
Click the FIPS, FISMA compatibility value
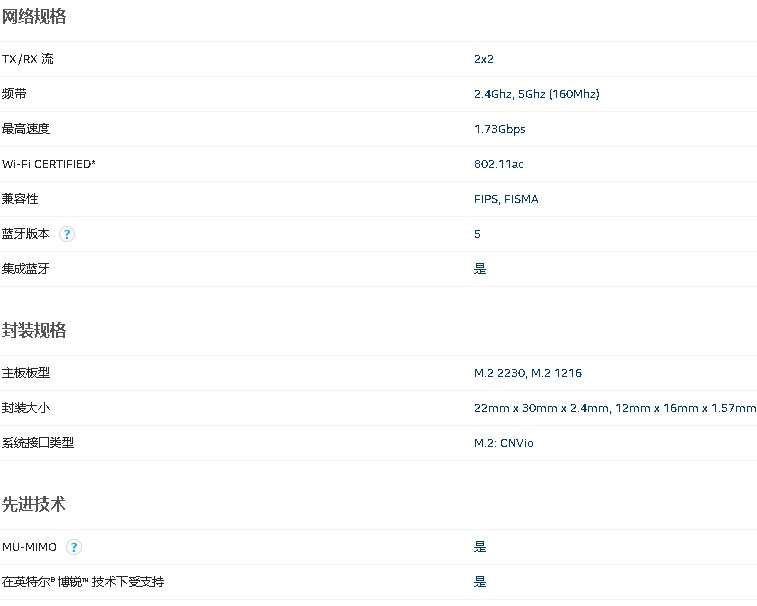pyautogui.click(x=506, y=199)
